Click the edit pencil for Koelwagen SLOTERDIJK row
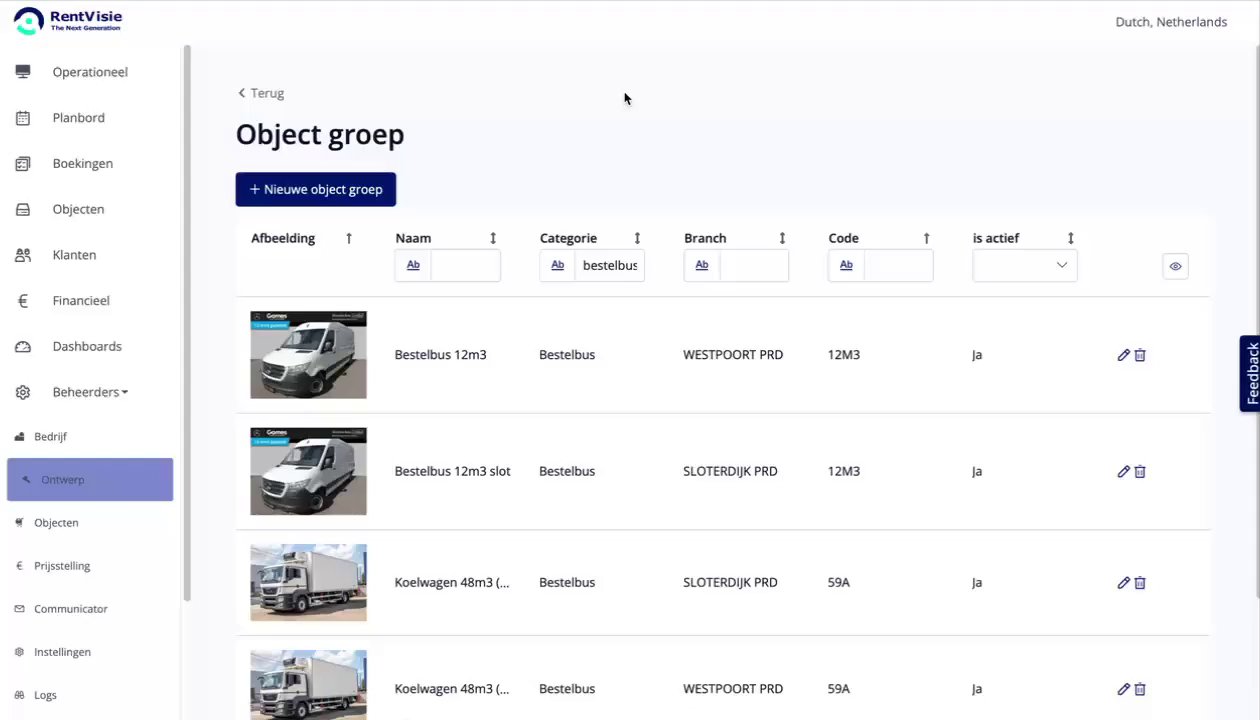This screenshot has width=1260, height=720. (1123, 583)
